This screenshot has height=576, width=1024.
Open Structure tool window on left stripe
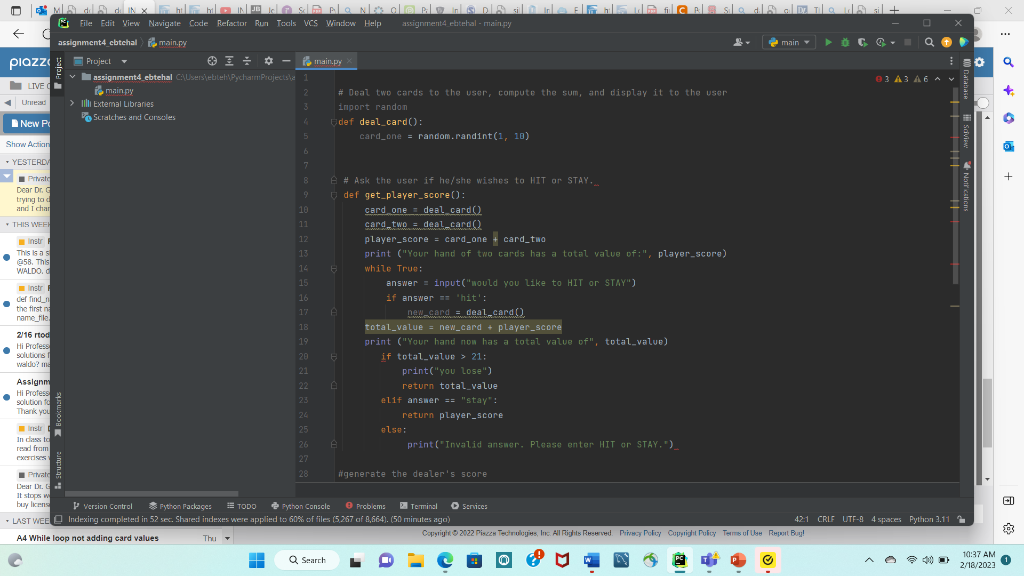58,470
